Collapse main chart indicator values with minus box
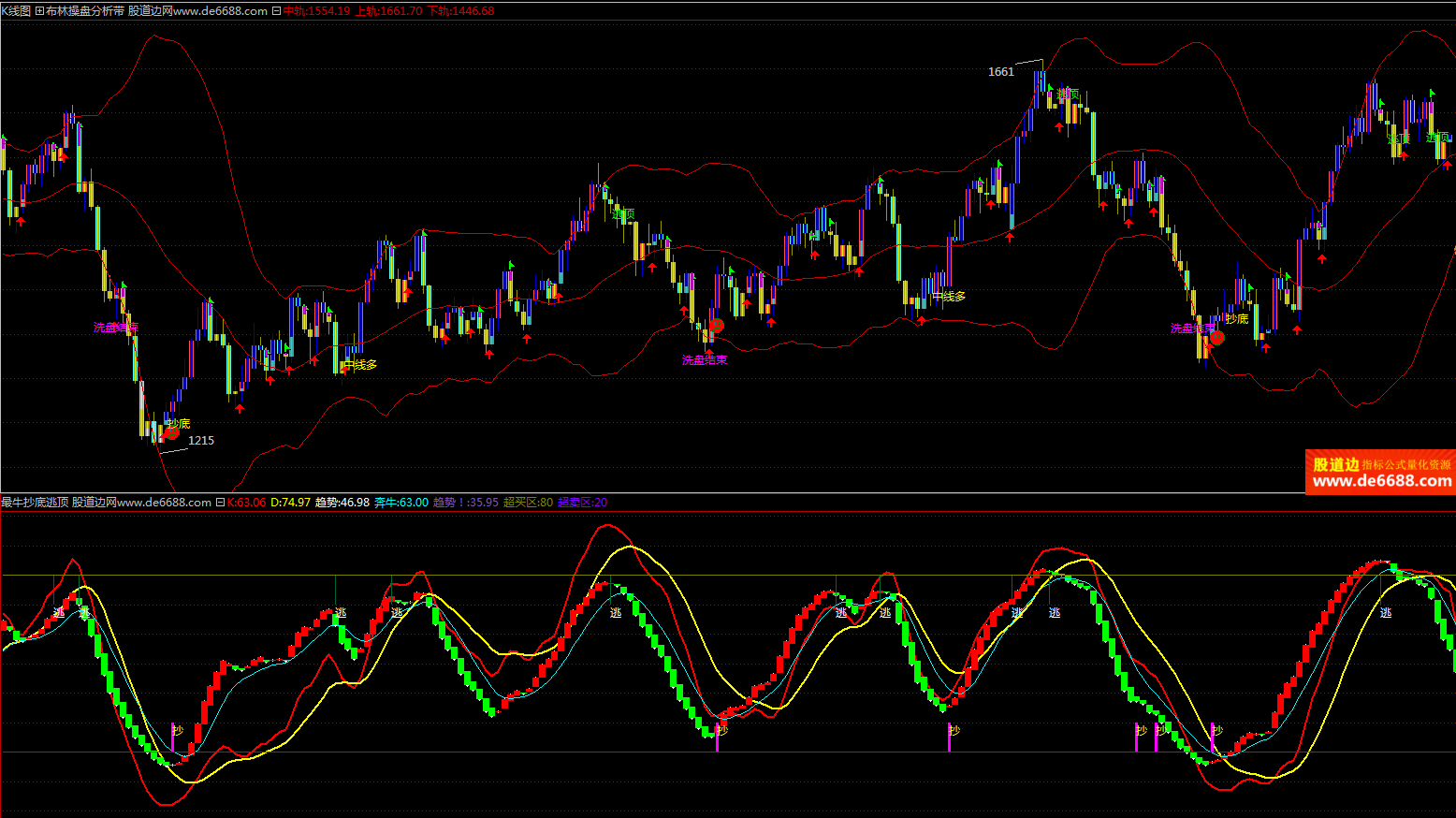 tap(276, 11)
